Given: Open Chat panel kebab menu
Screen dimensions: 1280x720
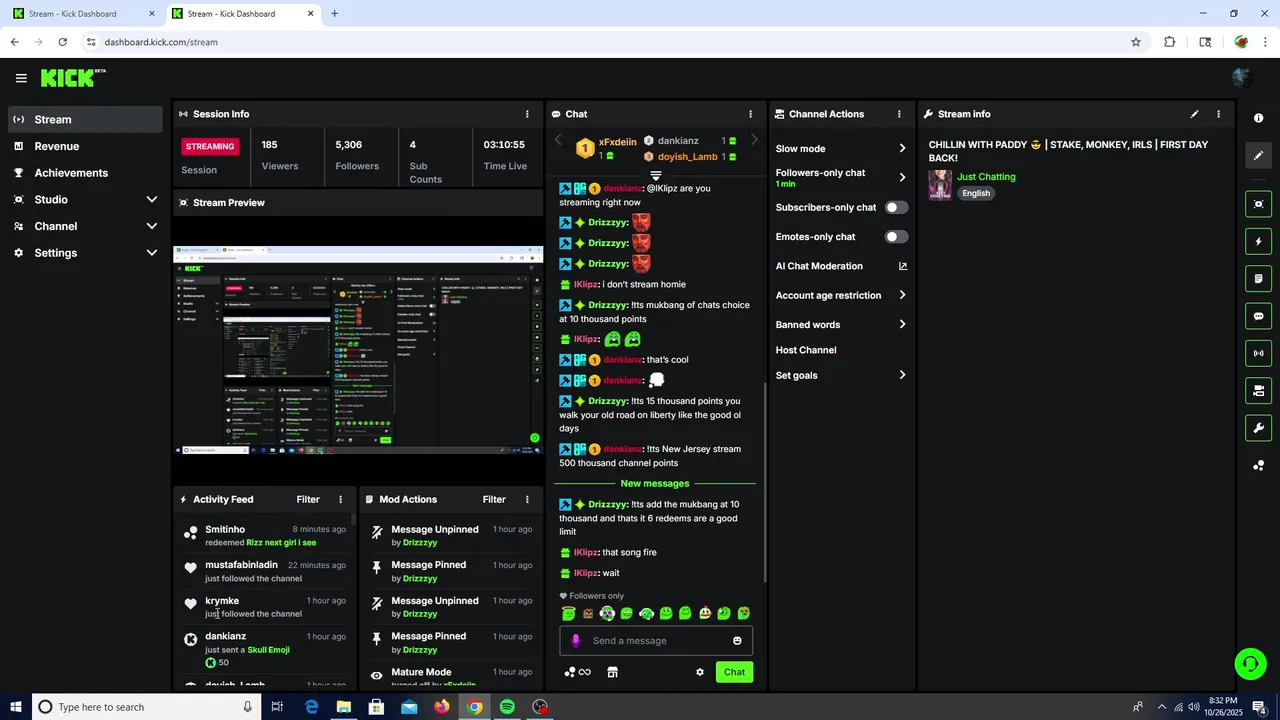Looking at the screenshot, I should (750, 114).
